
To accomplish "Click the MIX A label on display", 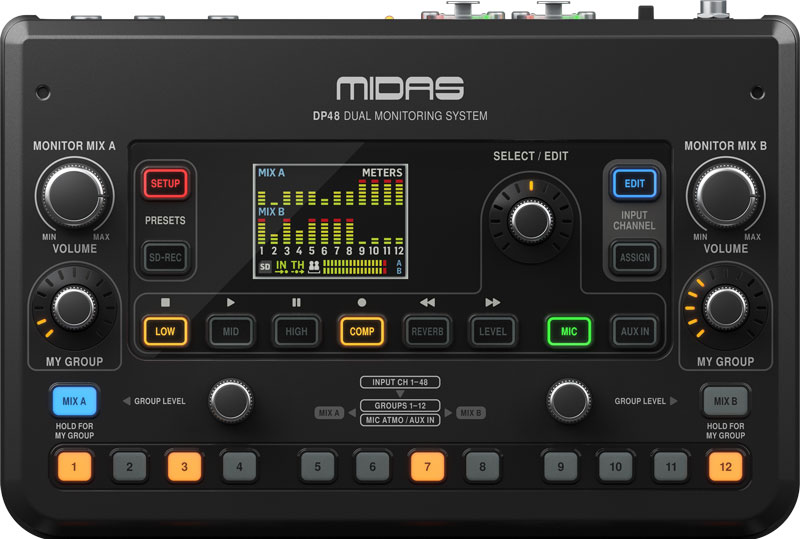I will (271, 173).
